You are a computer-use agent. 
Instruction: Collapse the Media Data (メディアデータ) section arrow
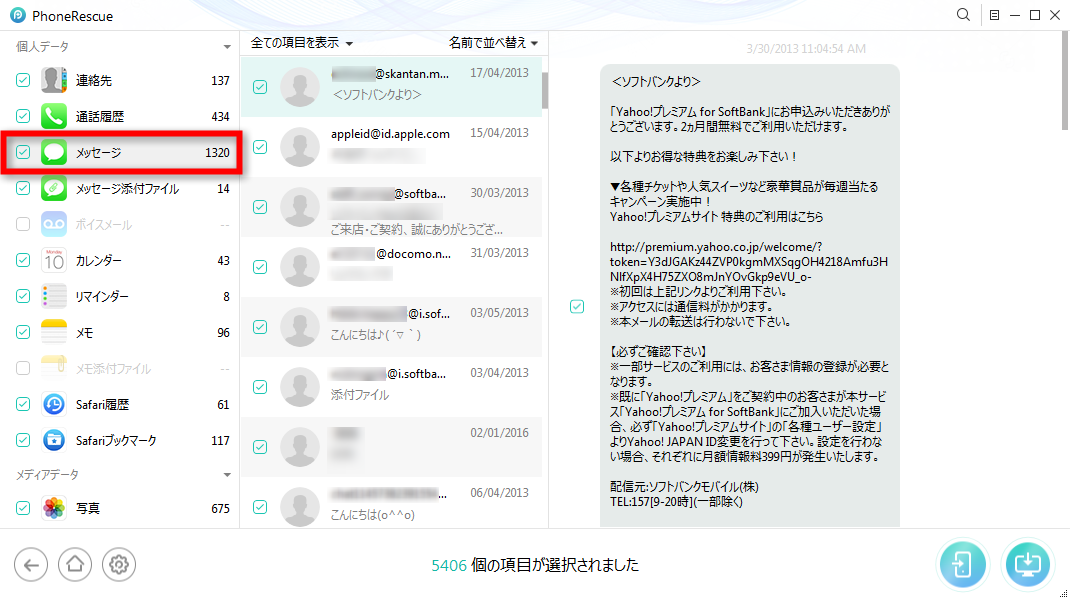pyautogui.click(x=227, y=474)
